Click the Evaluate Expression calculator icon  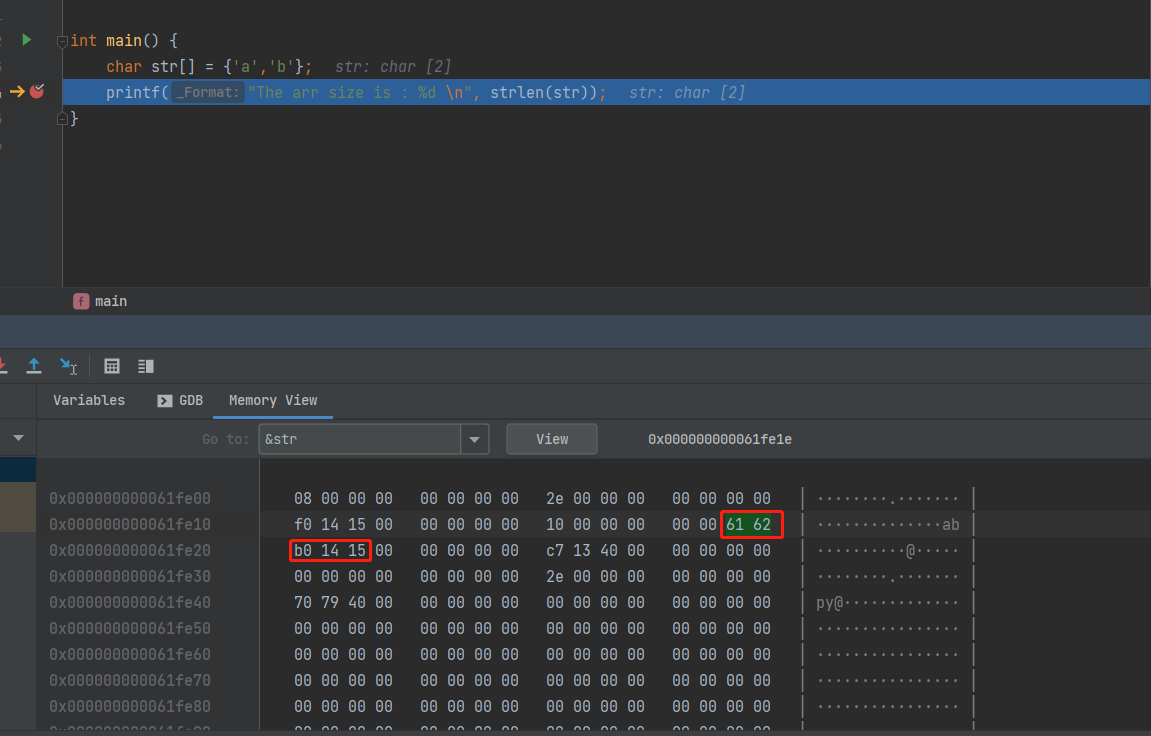coord(112,365)
